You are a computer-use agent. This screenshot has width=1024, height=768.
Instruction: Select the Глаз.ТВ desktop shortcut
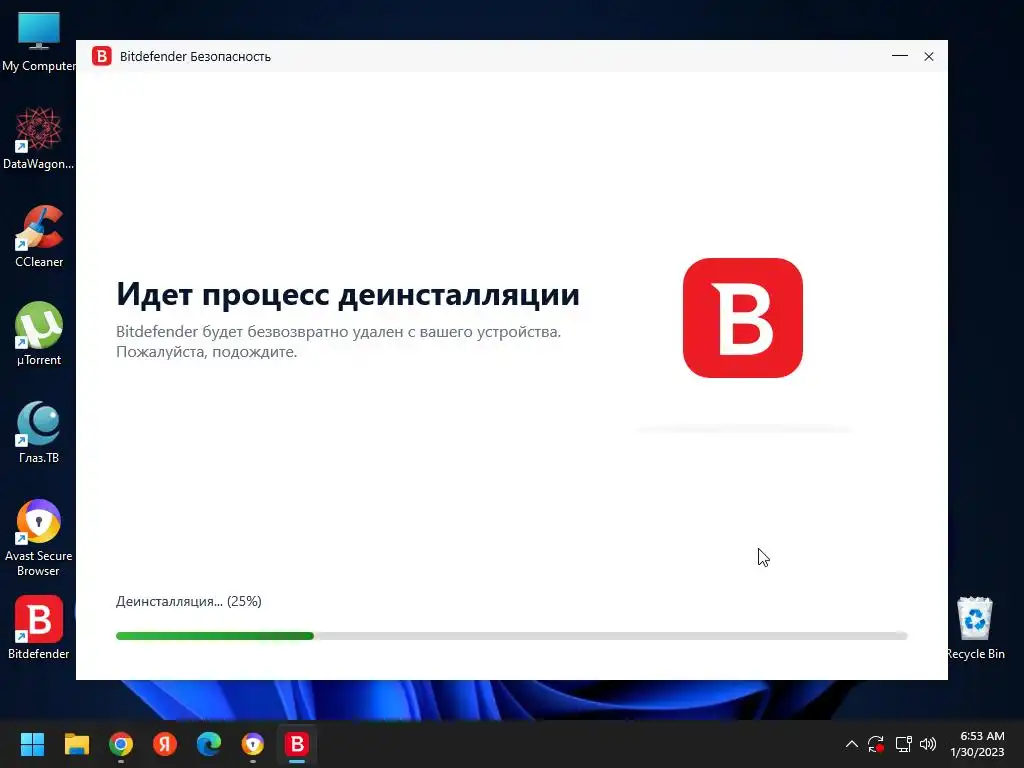coord(39,432)
